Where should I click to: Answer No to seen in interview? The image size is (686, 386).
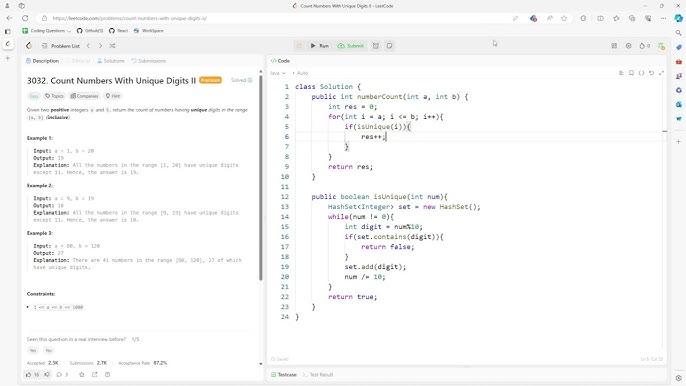tap(49, 350)
